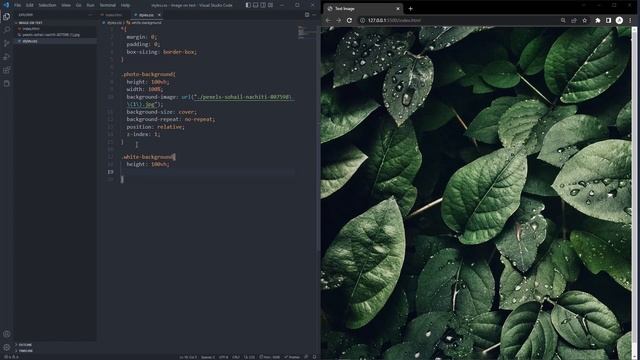Viewport: 640px width, 360px height.
Task: Click the zoom magnifier in Chrome address bar
Action: click(563, 20)
